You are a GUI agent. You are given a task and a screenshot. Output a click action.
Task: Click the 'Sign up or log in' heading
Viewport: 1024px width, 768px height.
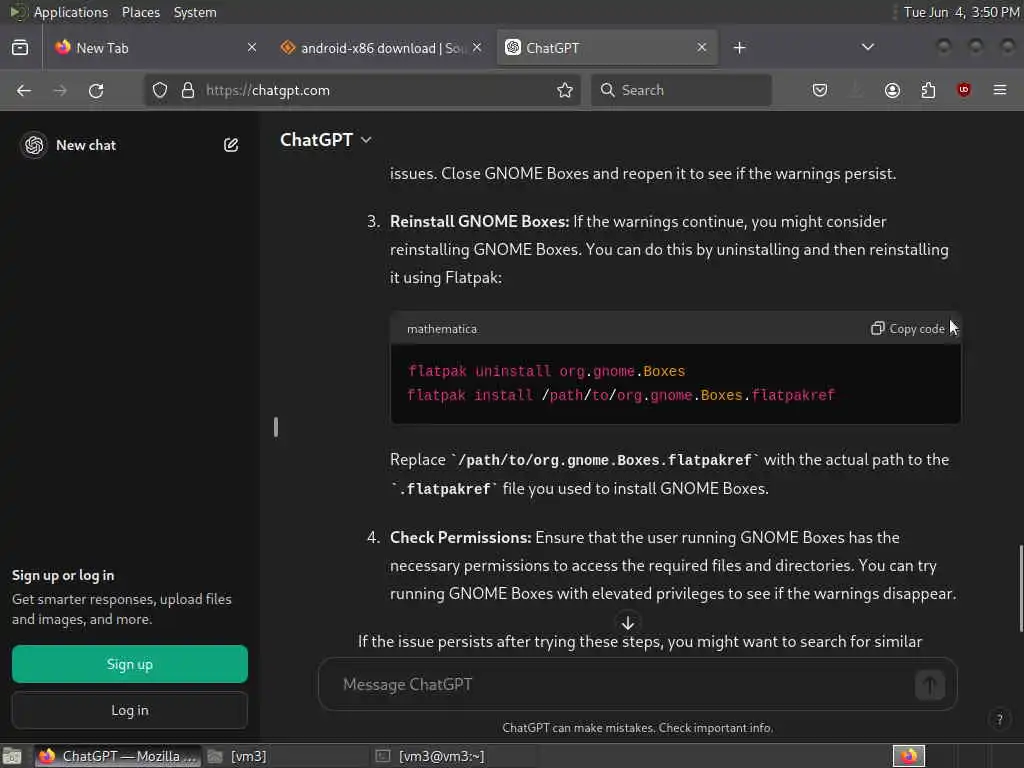63,575
